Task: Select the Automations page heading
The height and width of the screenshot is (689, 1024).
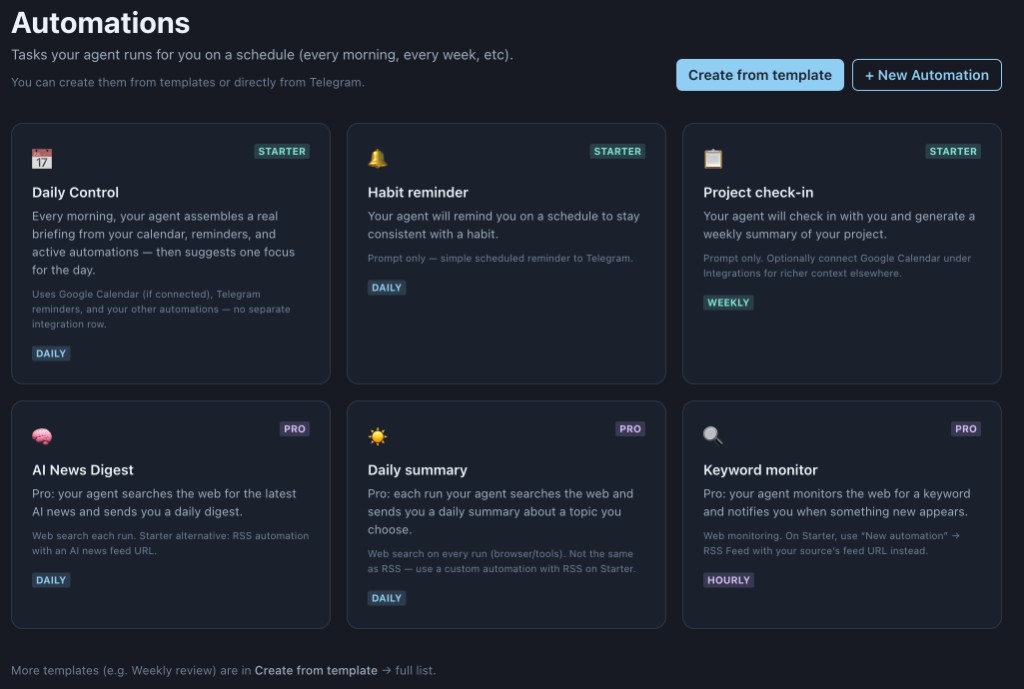Action: pos(100,22)
